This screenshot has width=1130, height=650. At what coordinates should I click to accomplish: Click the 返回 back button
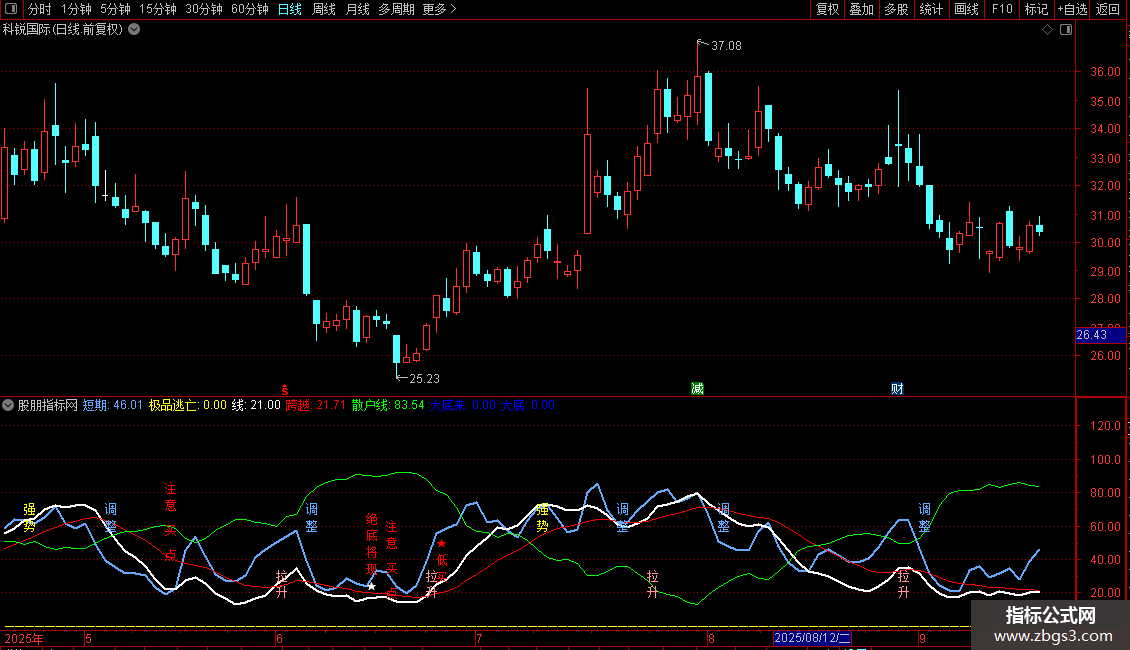coord(1108,9)
